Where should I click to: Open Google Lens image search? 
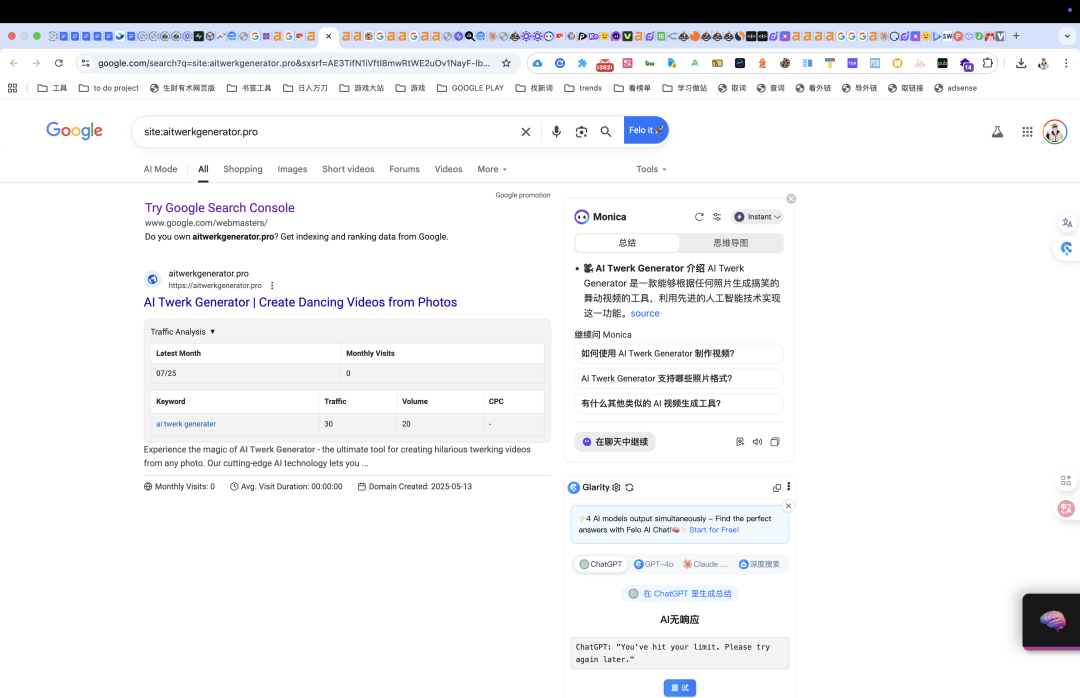coord(581,132)
